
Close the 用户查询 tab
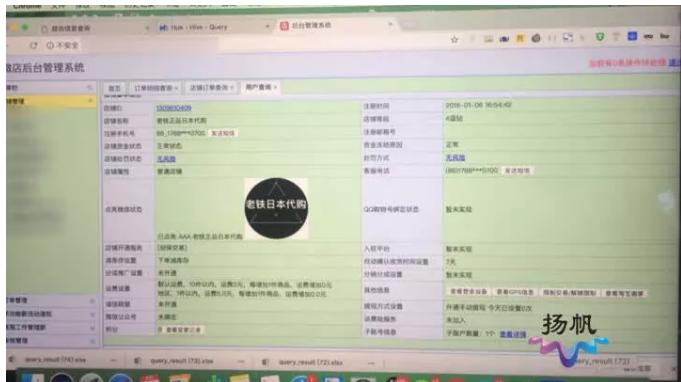pos(274,87)
